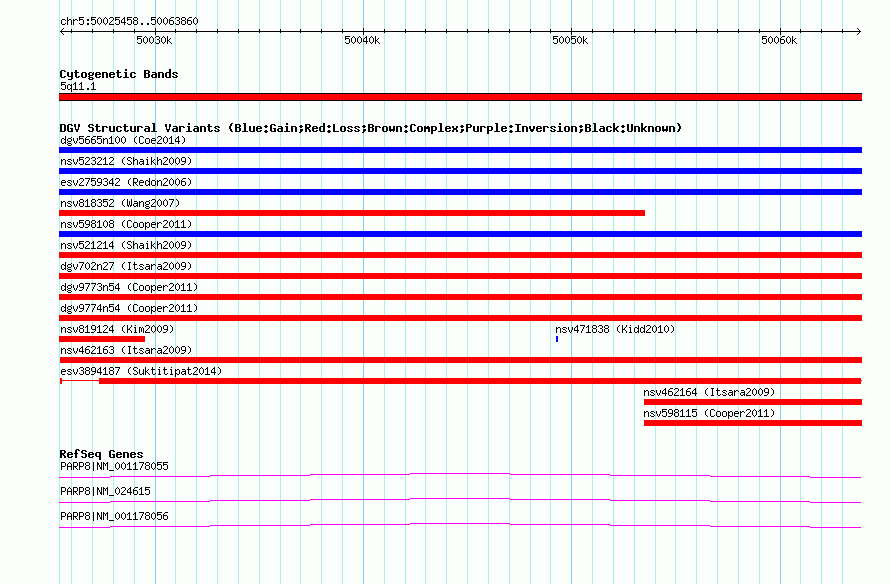This screenshot has width=890, height=584.
Task: Click the right arrow of the ruler
Action: coord(859,31)
